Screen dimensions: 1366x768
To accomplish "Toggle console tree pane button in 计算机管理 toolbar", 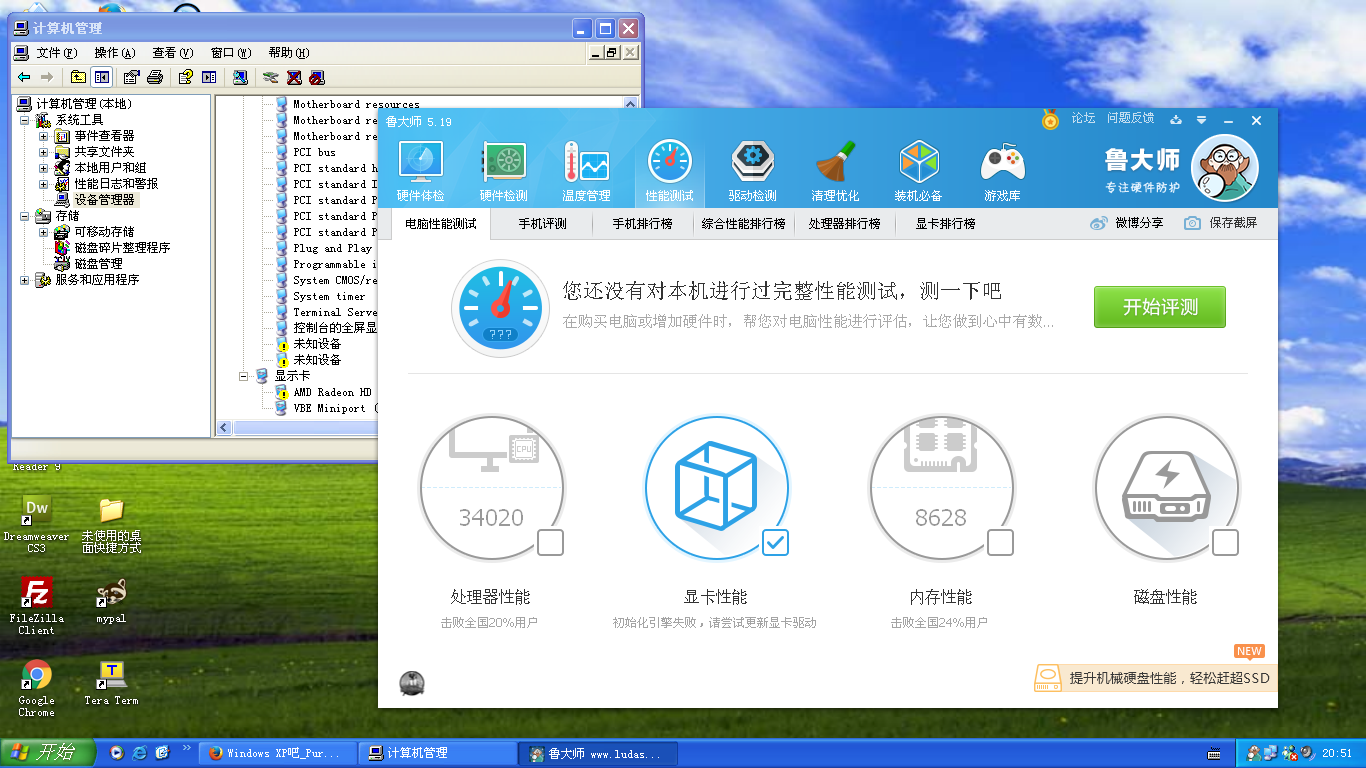I will [102, 77].
